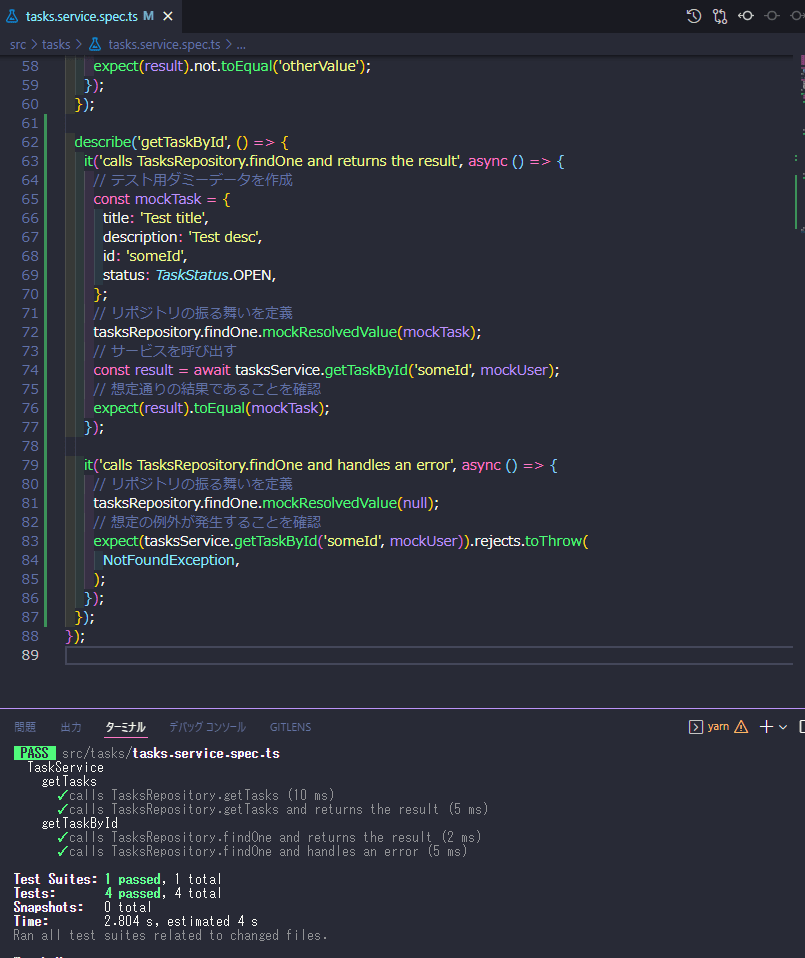Open the file history clock icon
Screen dimensions: 805x958
click(693, 16)
